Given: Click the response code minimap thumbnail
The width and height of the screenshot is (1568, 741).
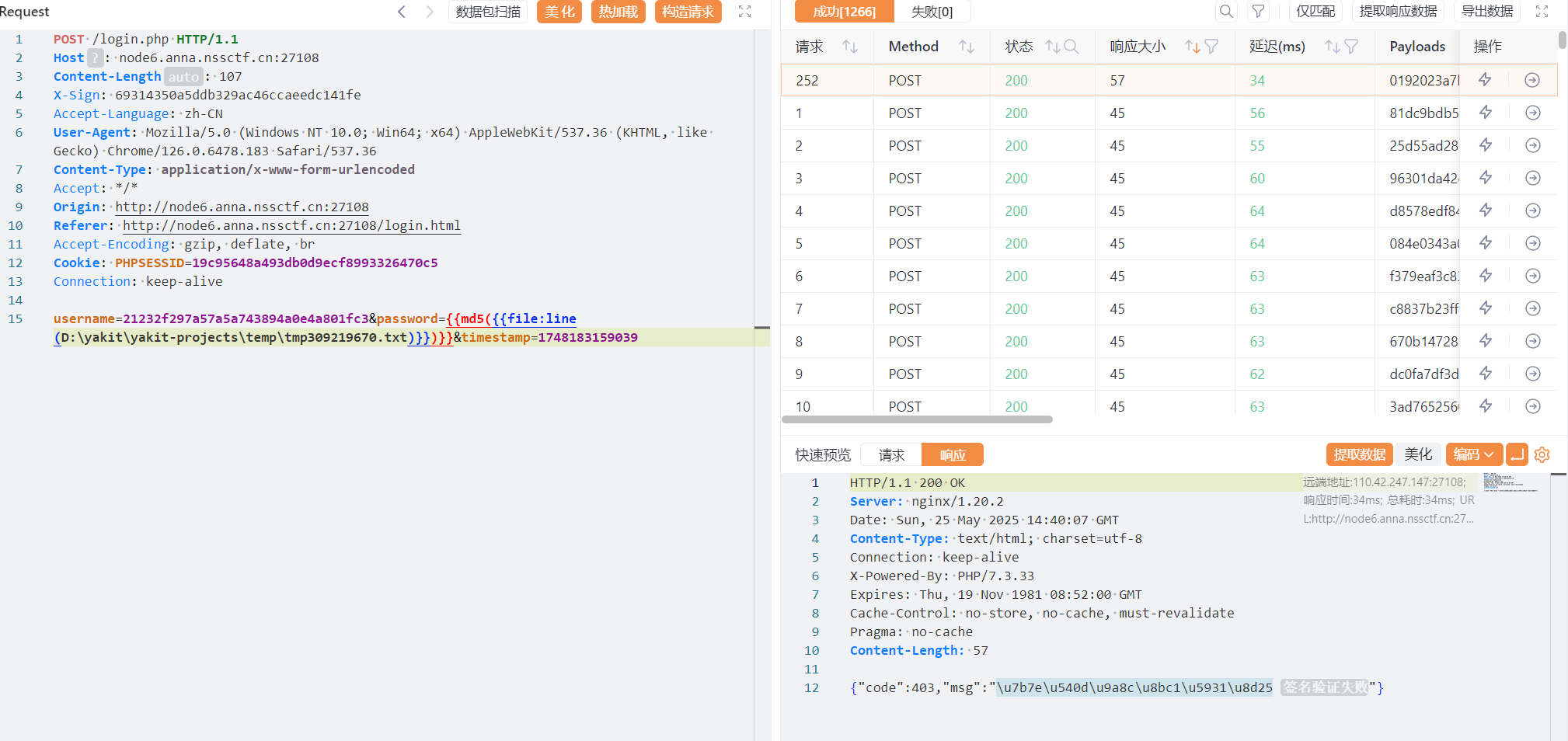Looking at the screenshot, I should (1511, 482).
